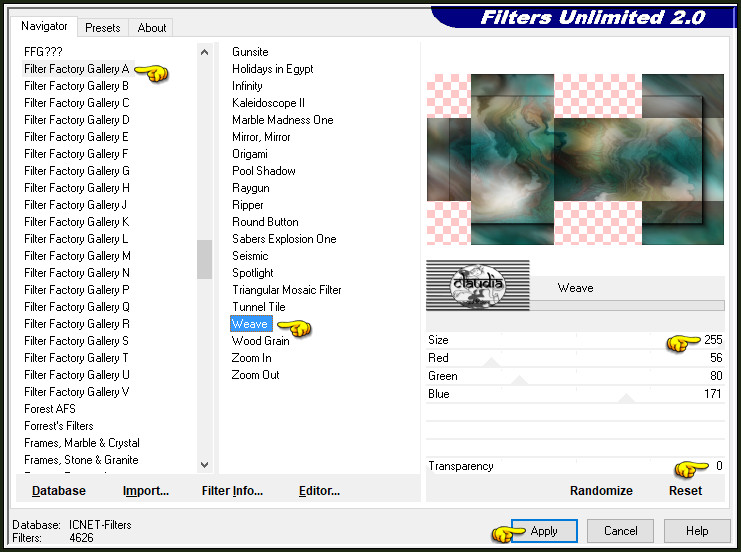Choose Wood Grain filter
The image size is (741, 552).
tap(260, 341)
